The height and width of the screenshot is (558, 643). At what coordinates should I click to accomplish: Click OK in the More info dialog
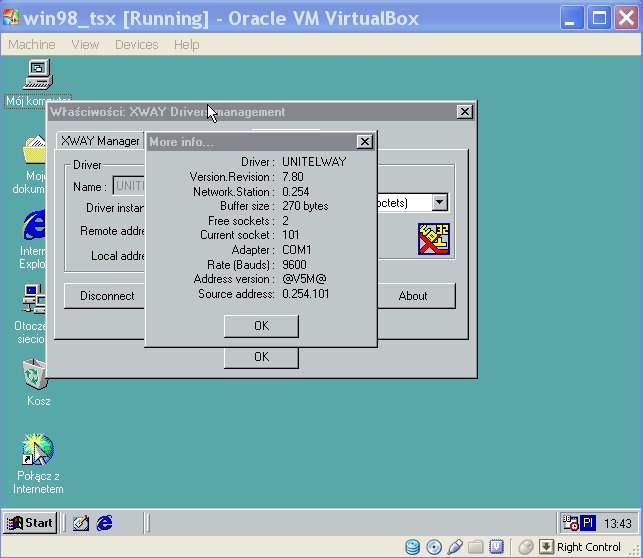click(x=261, y=326)
